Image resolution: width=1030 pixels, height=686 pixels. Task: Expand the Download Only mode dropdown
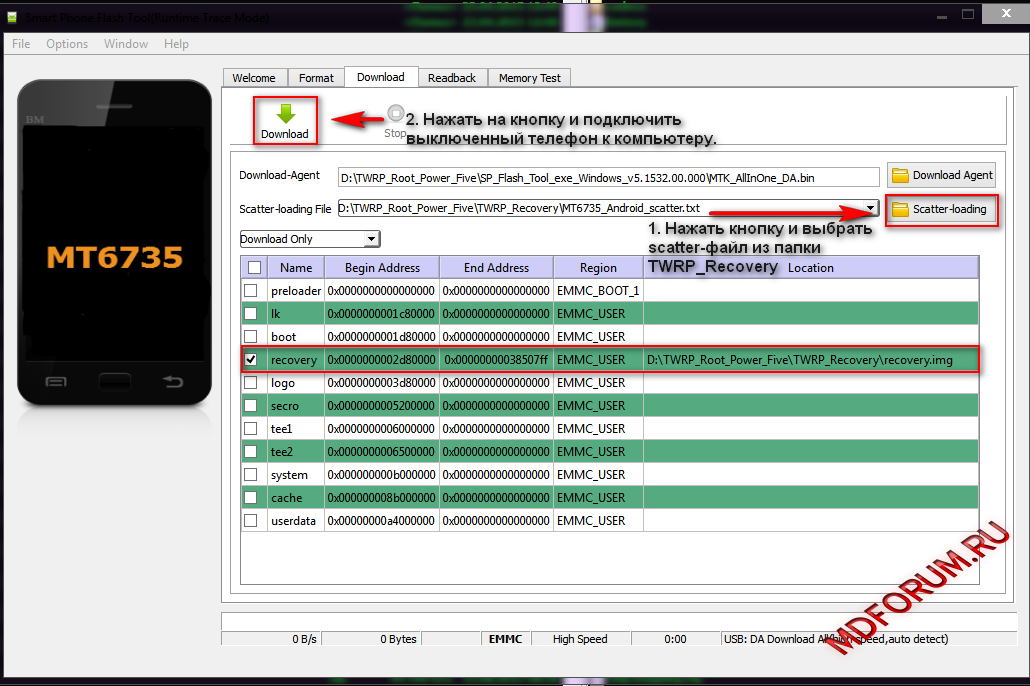pos(371,239)
